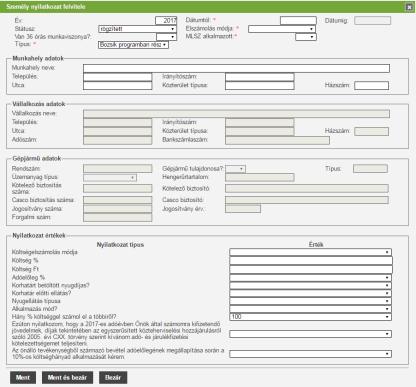The height and width of the screenshot is (387, 416).
Task: Open the Alkalmazás mód dropdown
Action: pos(310,309)
